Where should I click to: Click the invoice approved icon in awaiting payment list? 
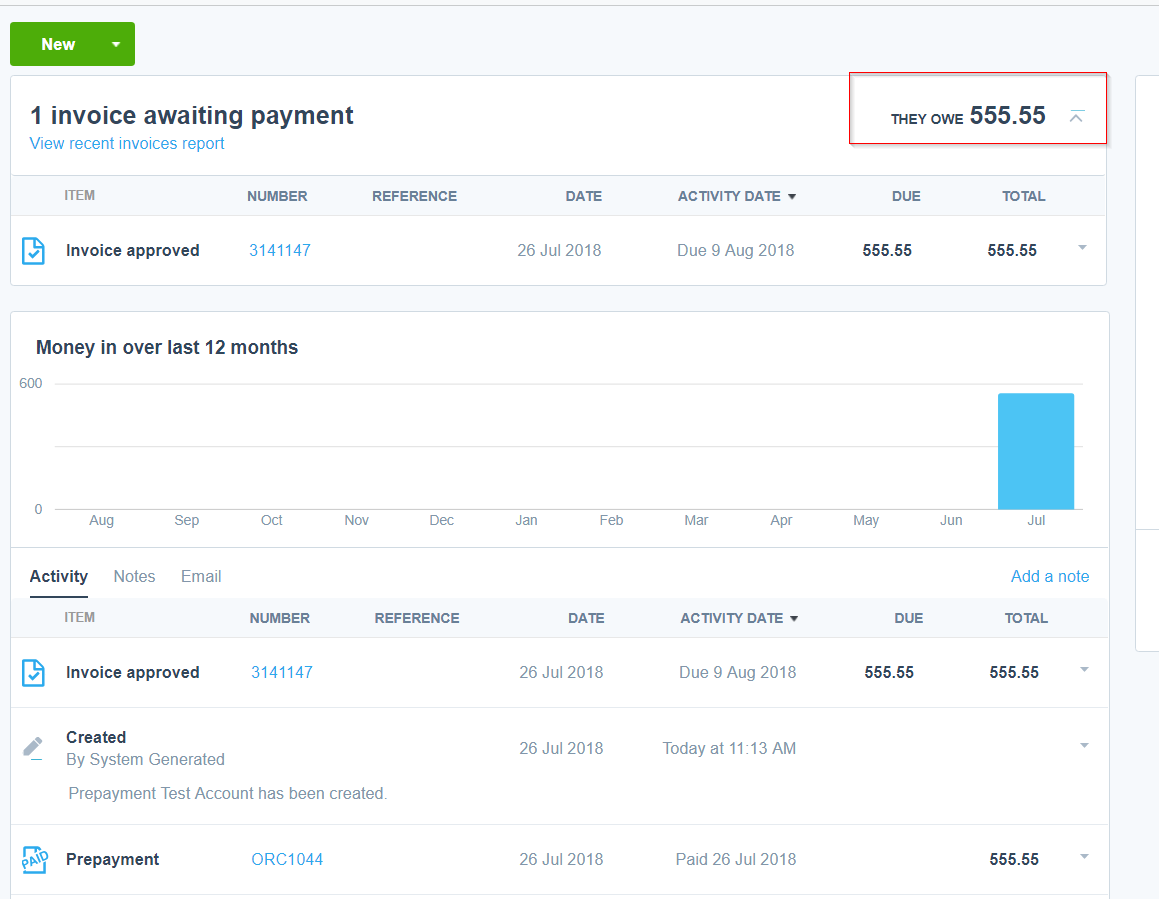click(33, 251)
